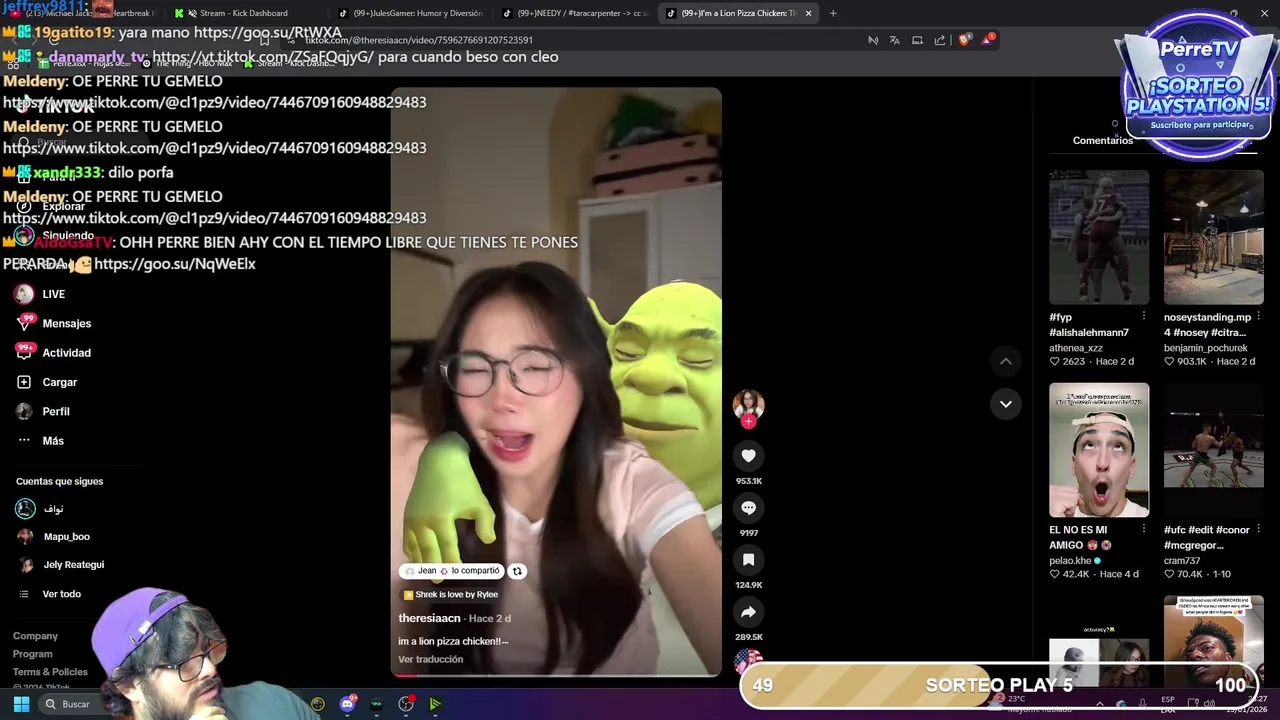1280x720 pixels.
Task: Go to previous video with up chevron
Action: point(1006,361)
